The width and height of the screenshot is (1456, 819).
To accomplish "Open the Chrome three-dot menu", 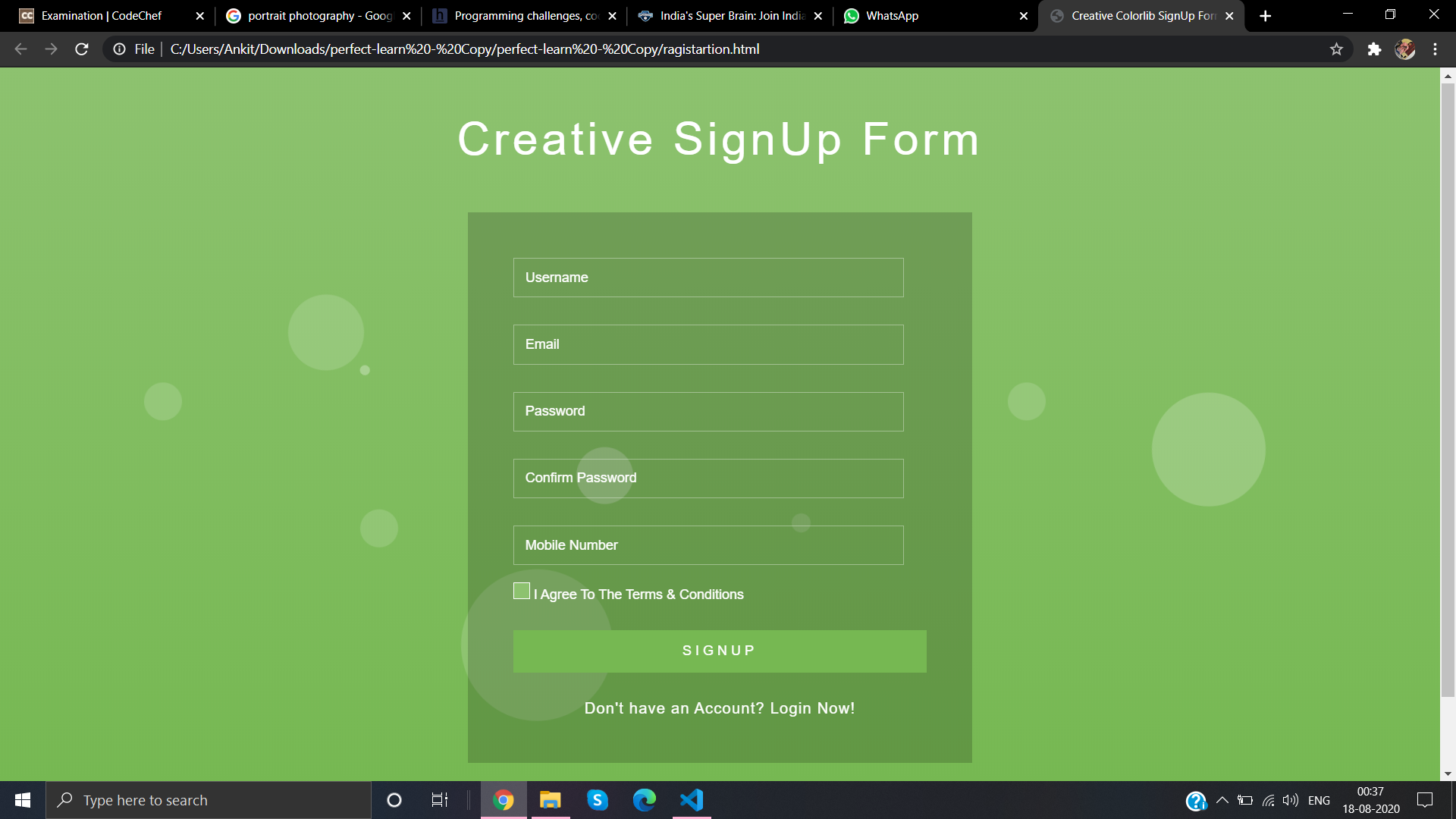I will click(x=1435, y=49).
